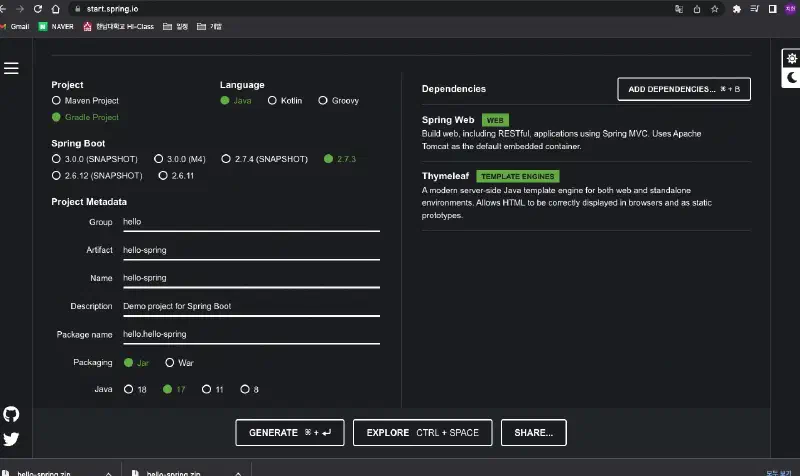This screenshot has height=476, width=800.
Task: Open the browser extensions puzzle icon
Action: [x=737, y=8]
